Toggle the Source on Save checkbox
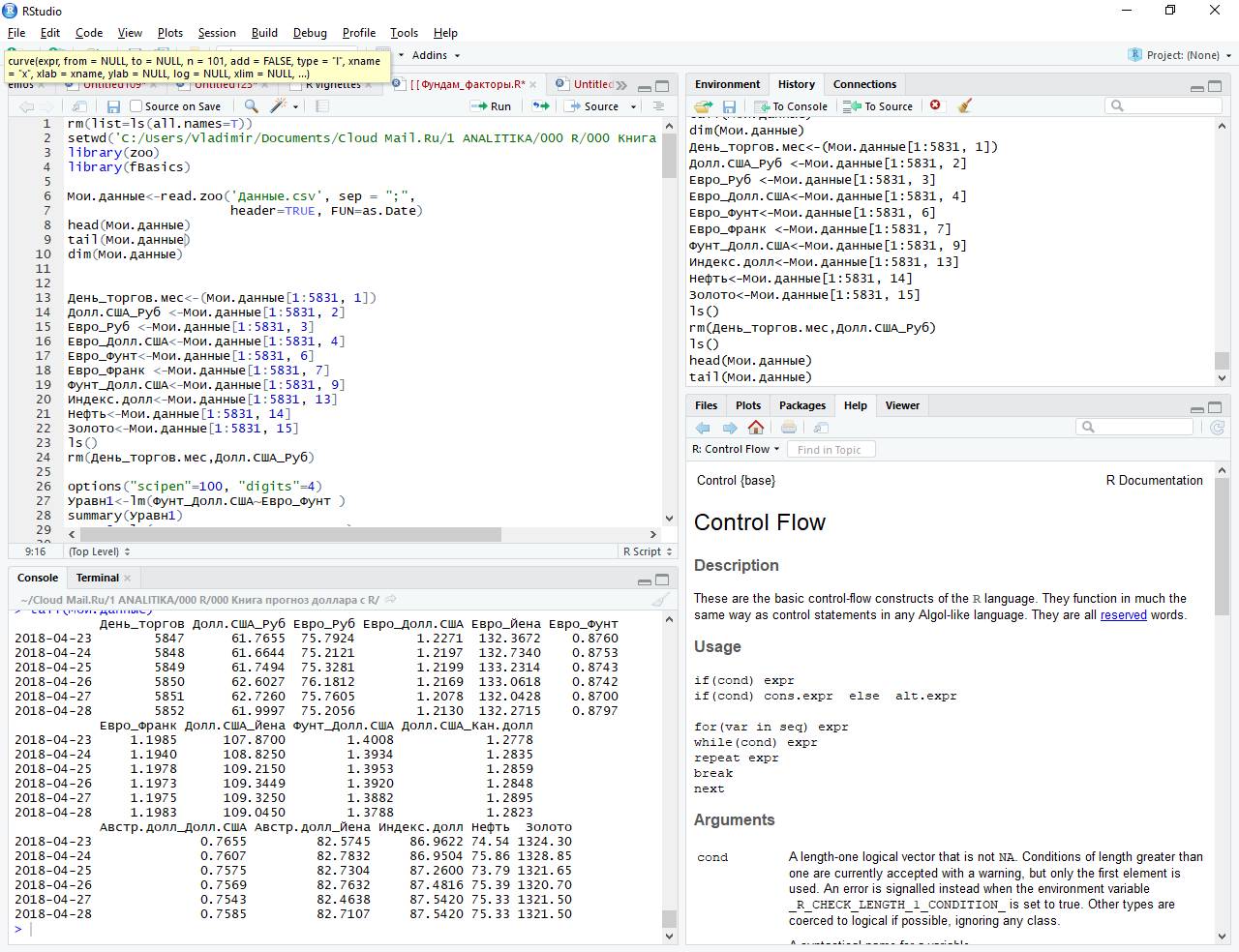The width and height of the screenshot is (1239, 952). [136, 106]
